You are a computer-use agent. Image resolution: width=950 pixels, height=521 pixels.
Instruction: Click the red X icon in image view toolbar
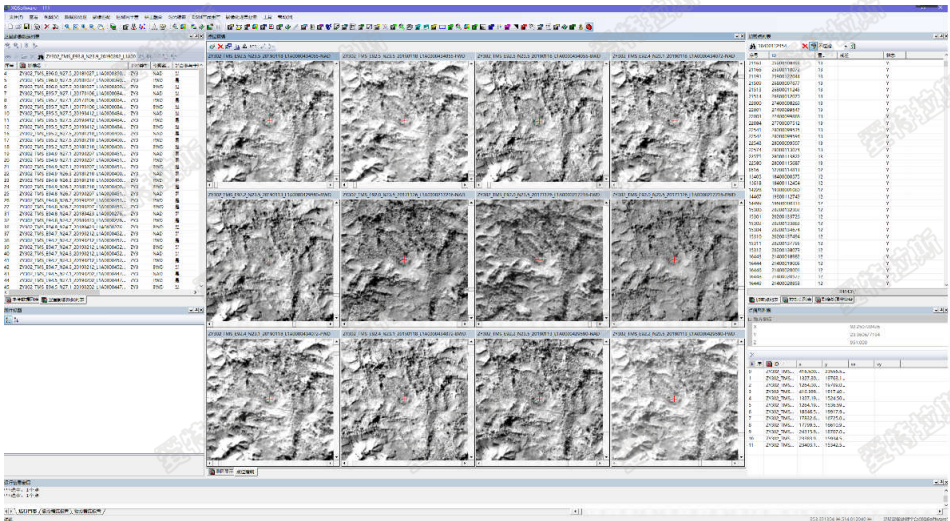(220, 47)
